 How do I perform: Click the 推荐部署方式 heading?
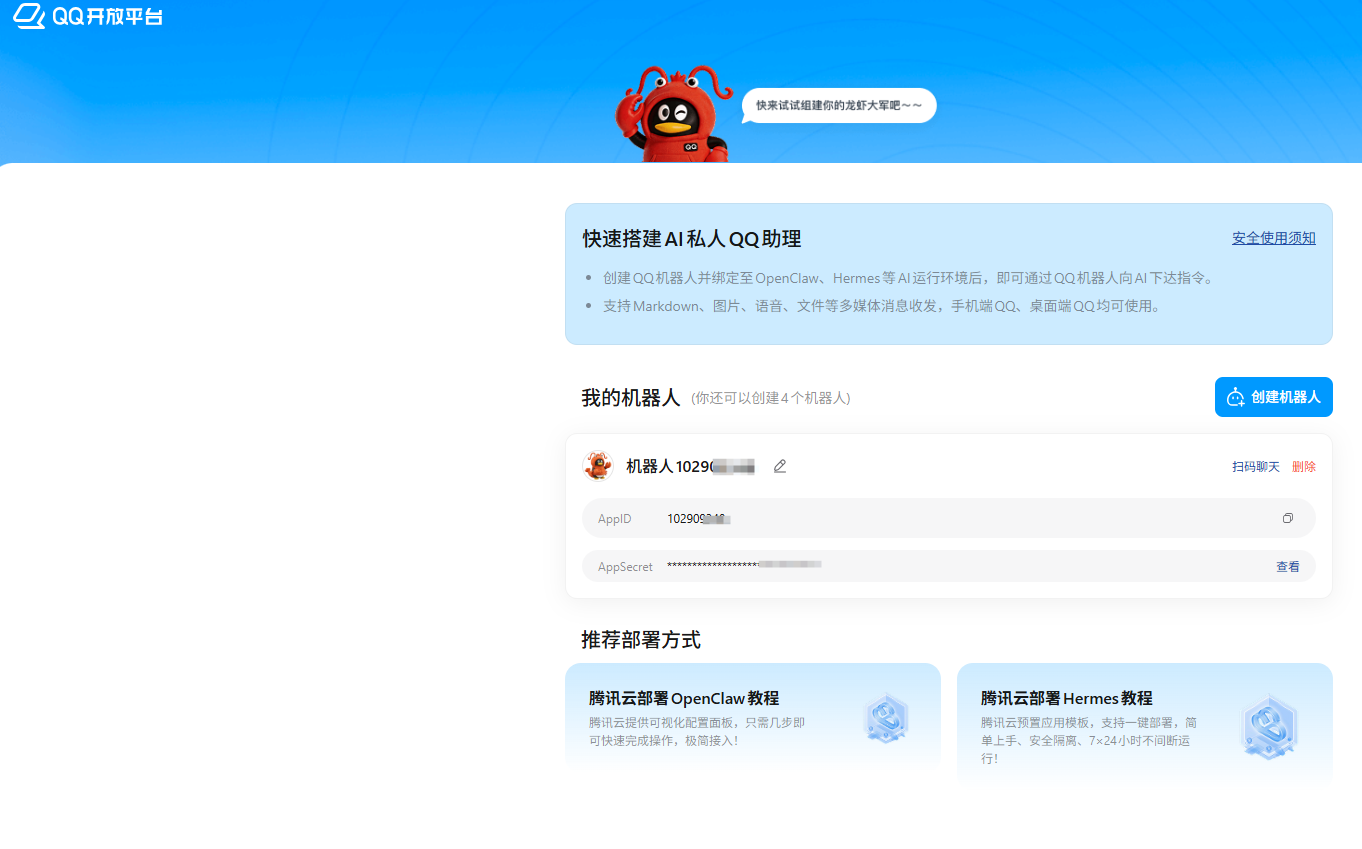click(641, 640)
